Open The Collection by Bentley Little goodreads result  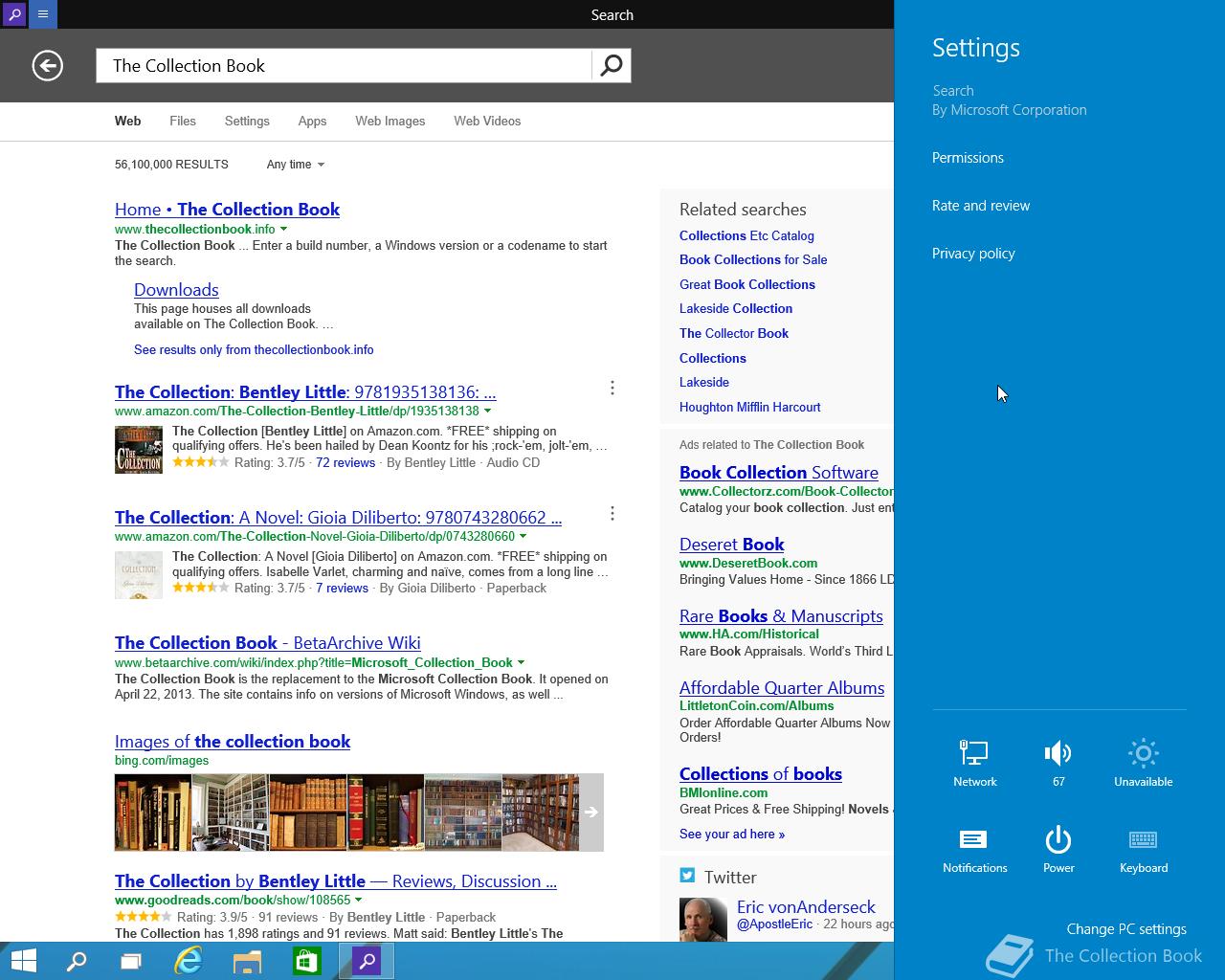(x=336, y=881)
